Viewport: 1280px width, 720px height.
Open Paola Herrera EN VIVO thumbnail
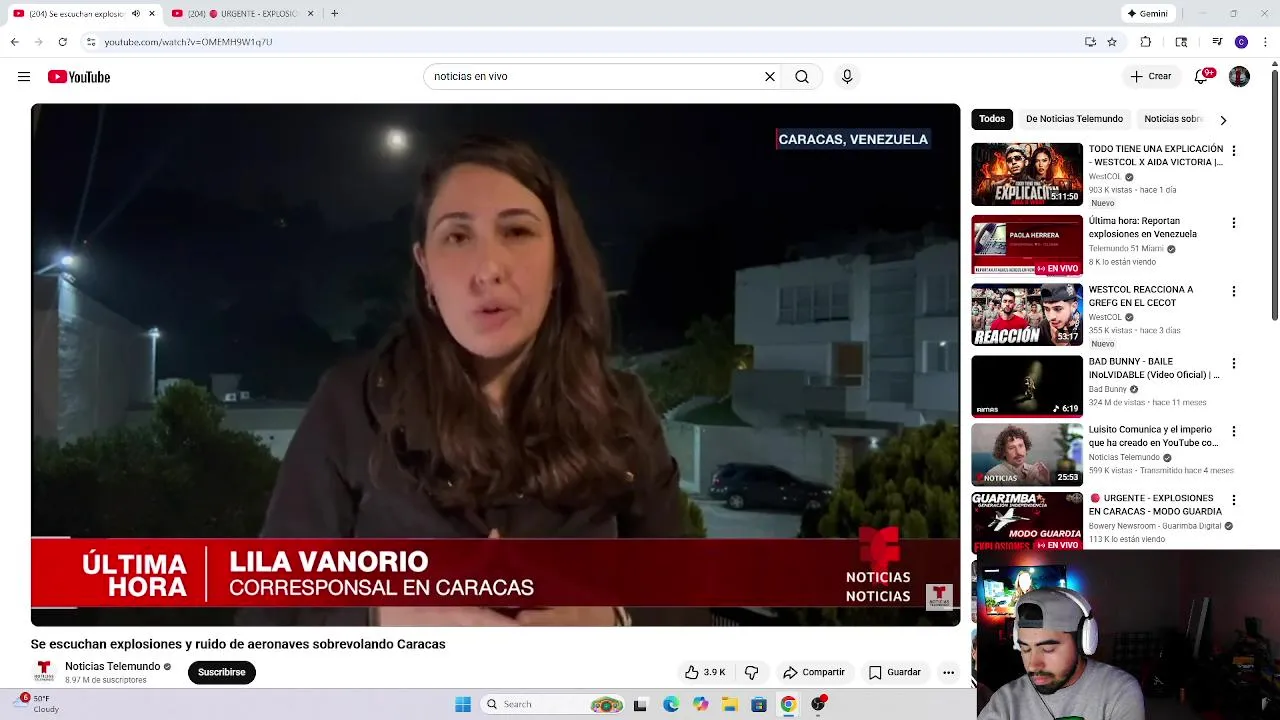[x=1027, y=245]
